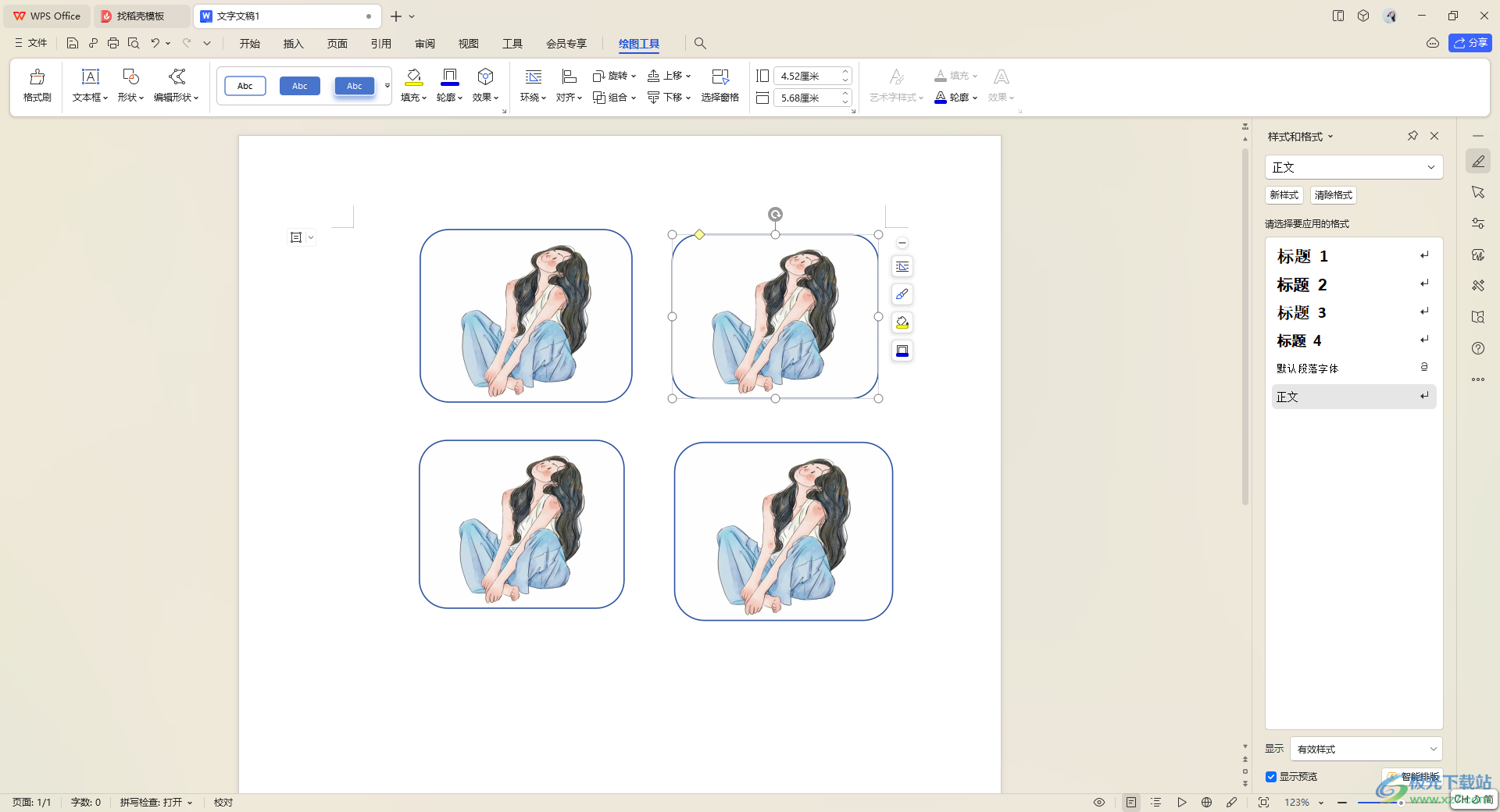This screenshot has width=1500, height=812.
Task: Click the pencil styles icon in right sidebar
Action: point(1478,162)
